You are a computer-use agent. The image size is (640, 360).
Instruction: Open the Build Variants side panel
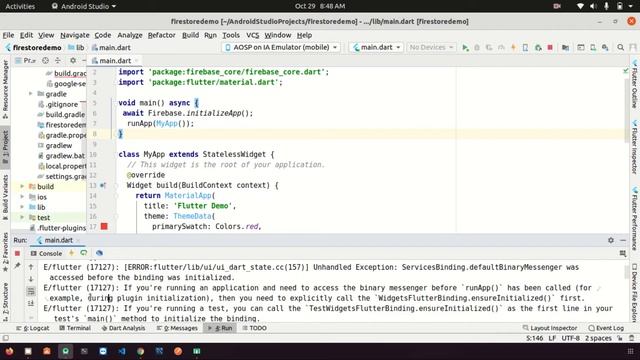(x=5, y=198)
